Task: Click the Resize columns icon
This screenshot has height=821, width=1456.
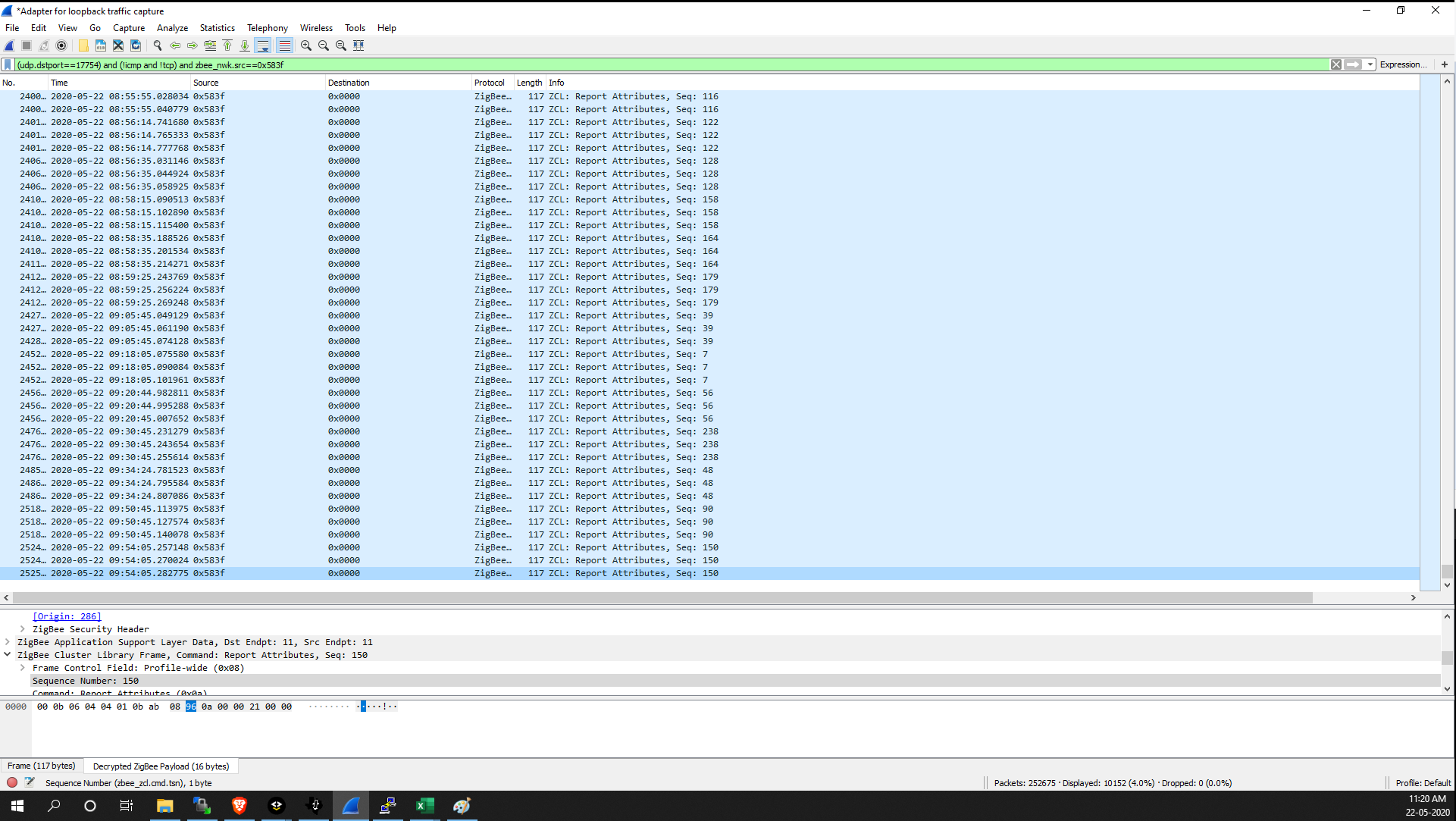Action: click(x=359, y=45)
